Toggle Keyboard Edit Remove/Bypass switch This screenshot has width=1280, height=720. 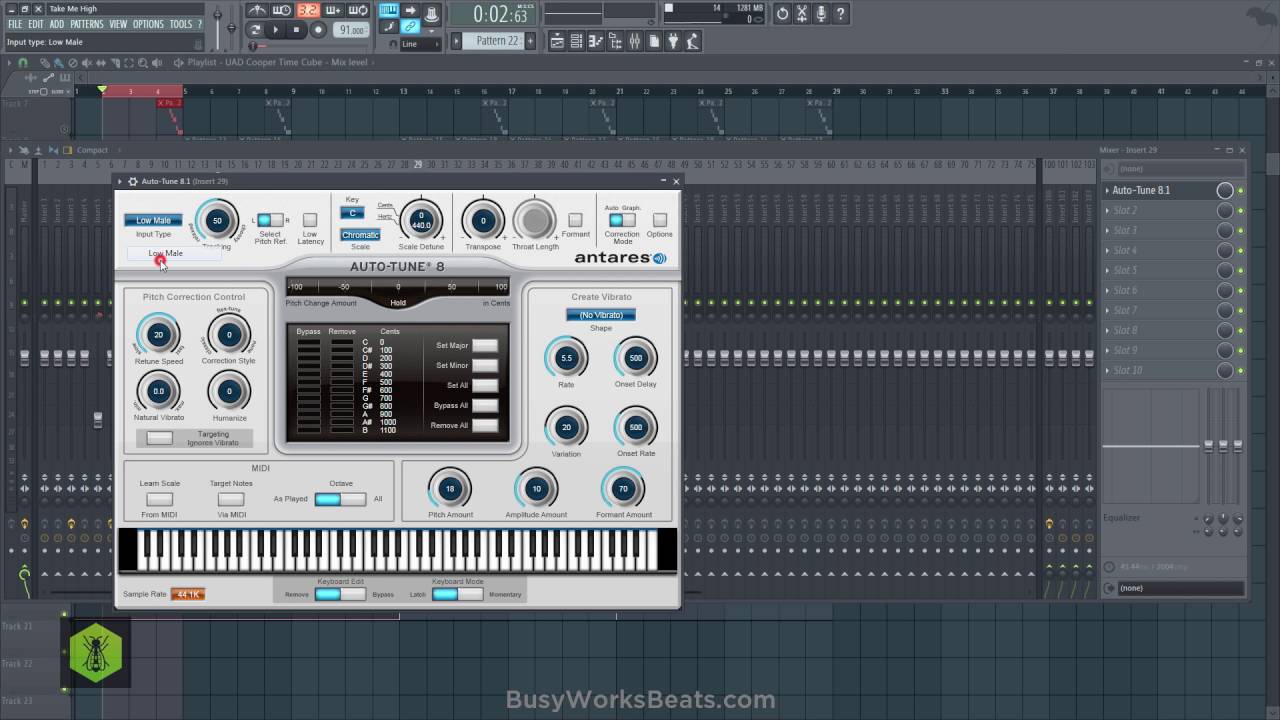coord(340,594)
